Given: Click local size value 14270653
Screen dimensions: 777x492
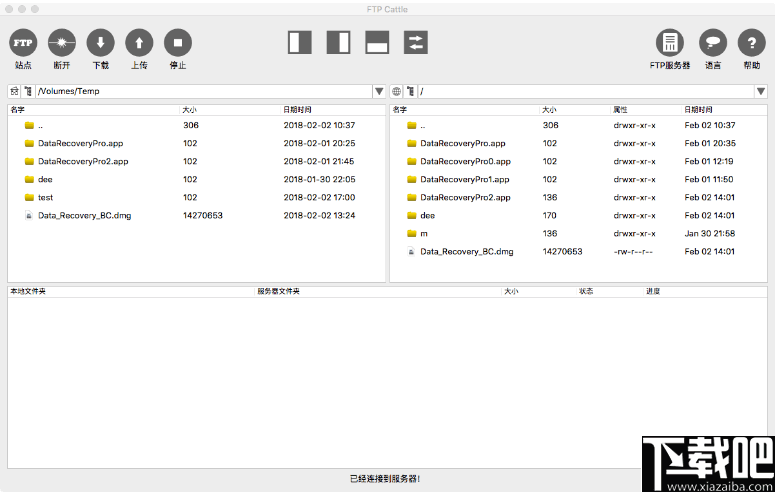Looking at the screenshot, I should [x=203, y=216].
